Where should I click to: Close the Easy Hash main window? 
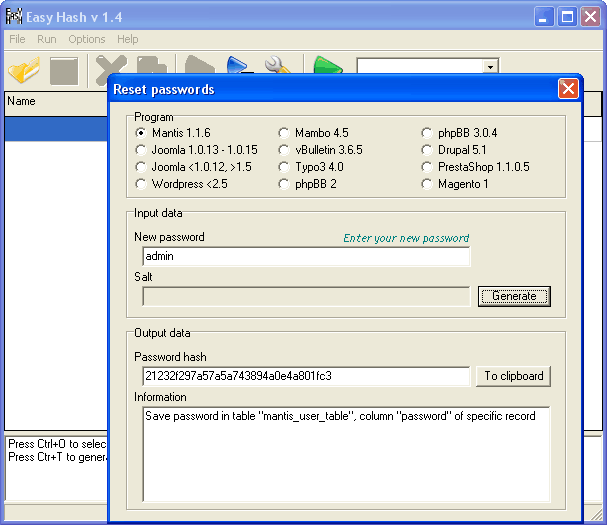point(590,17)
